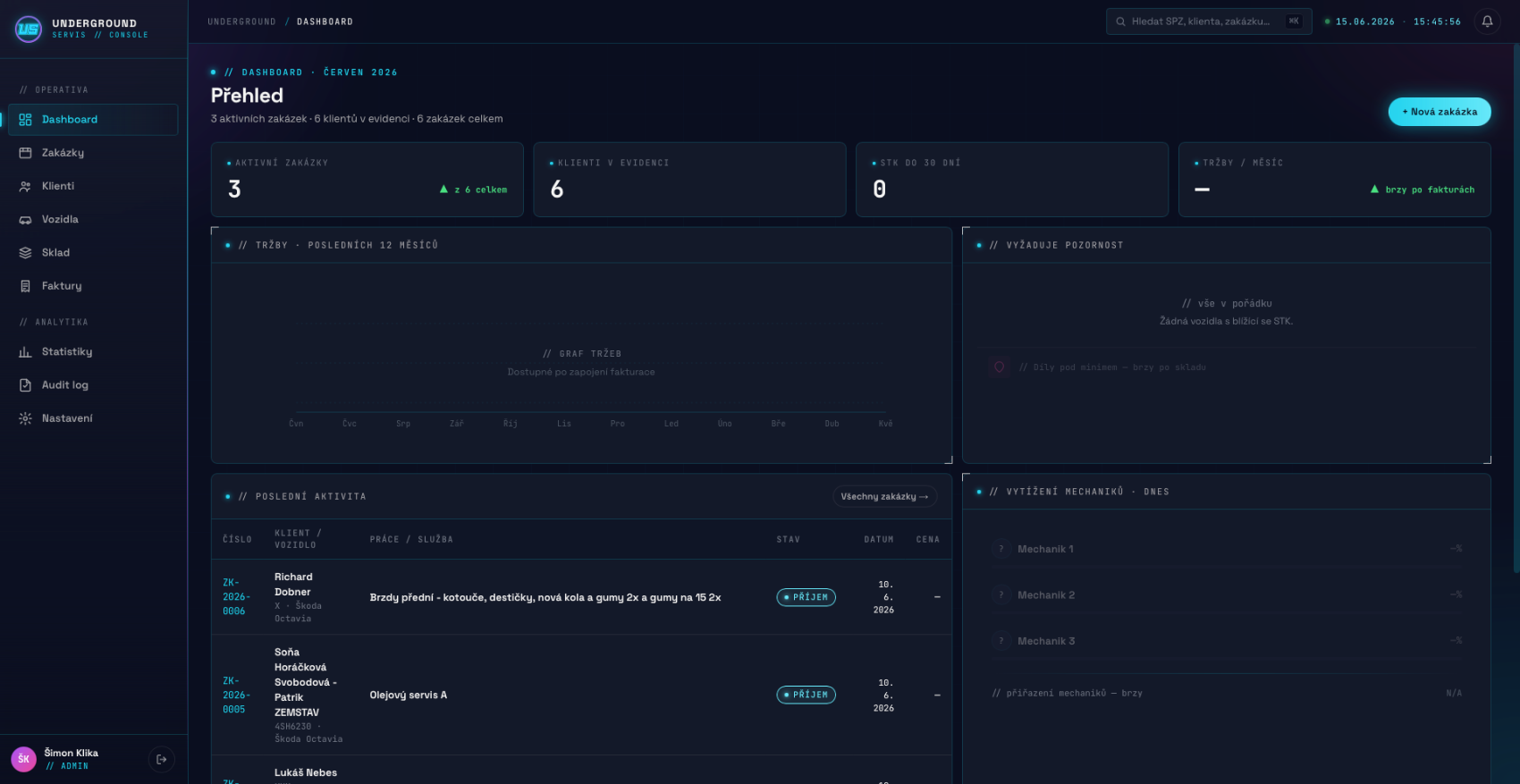Viewport: 1520px width, 784px height.
Task: Open the Audit log document icon
Action: pos(25,385)
